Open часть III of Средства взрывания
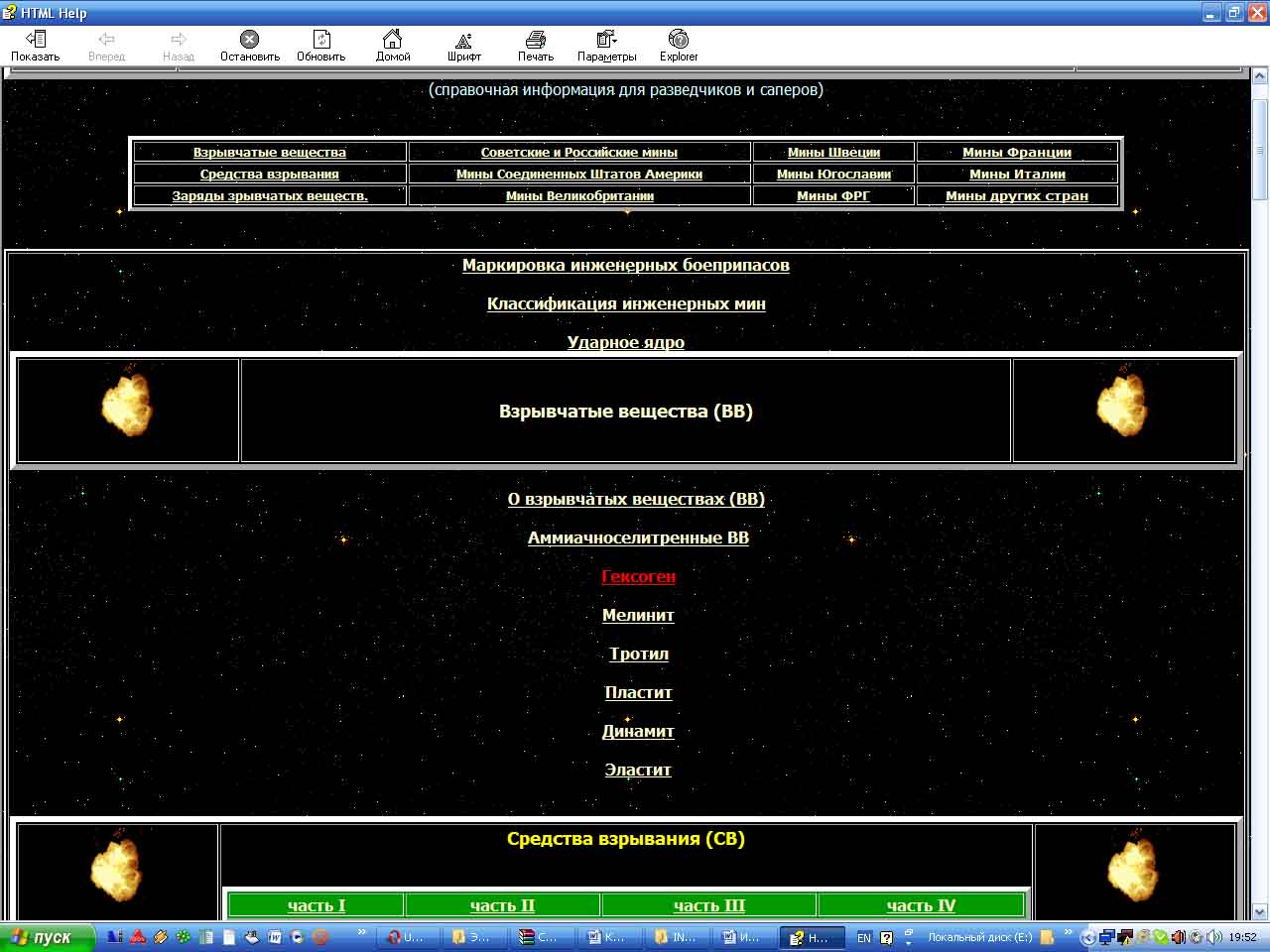The height and width of the screenshot is (952, 1270). pyautogui.click(x=709, y=905)
